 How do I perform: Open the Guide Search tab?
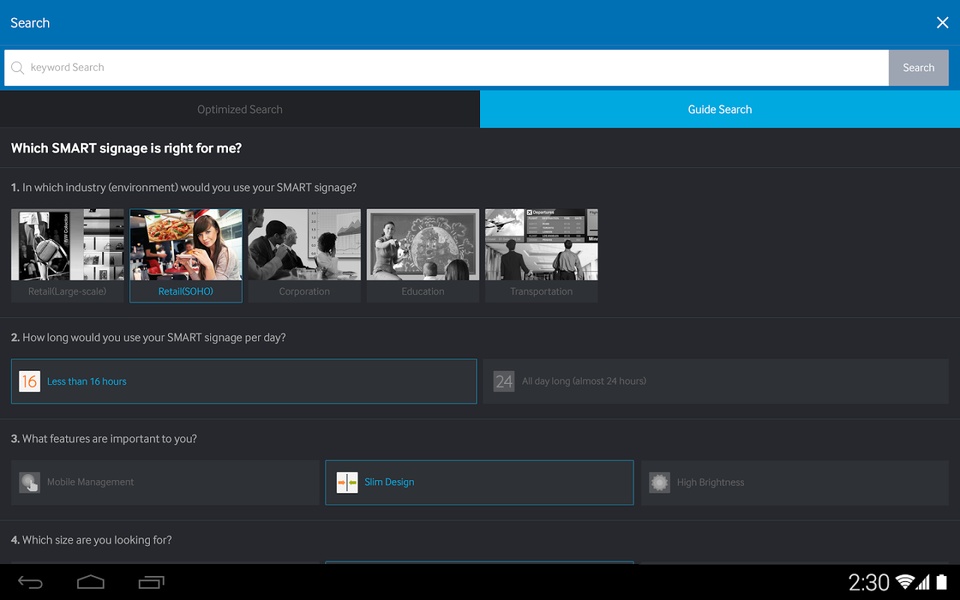point(720,110)
